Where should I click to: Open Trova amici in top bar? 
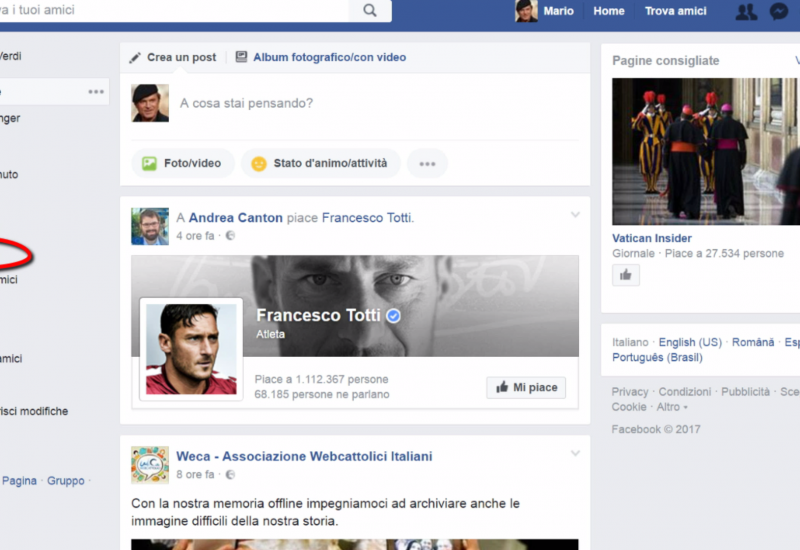coord(676,11)
